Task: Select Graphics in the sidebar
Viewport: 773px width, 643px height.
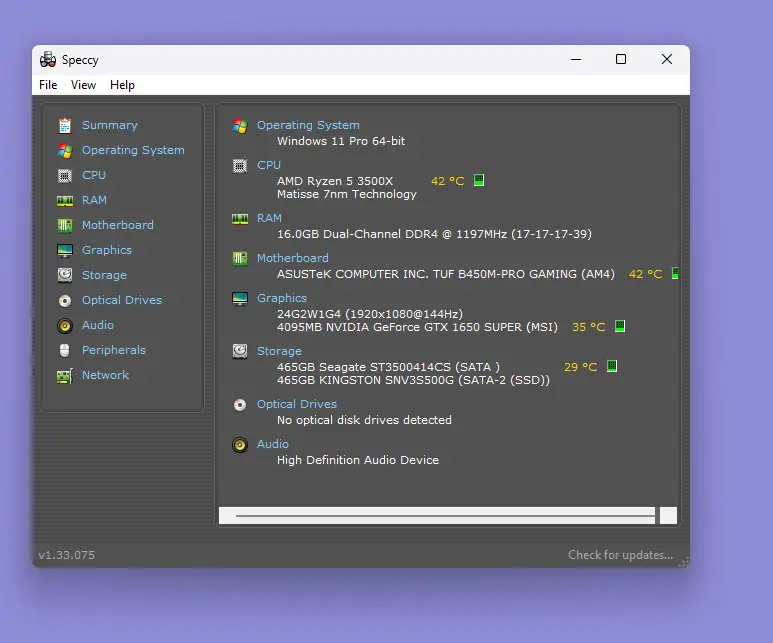Action: 106,250
